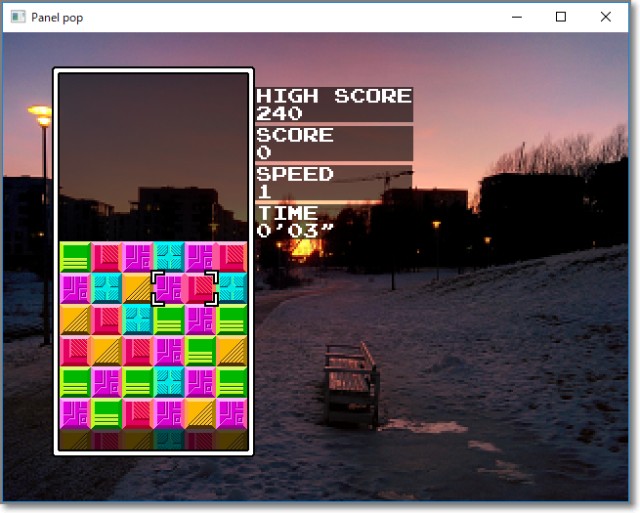Screen dimensions: 640x513
Task: Click the TIME counter display
Action: click(x=333, y=221)
